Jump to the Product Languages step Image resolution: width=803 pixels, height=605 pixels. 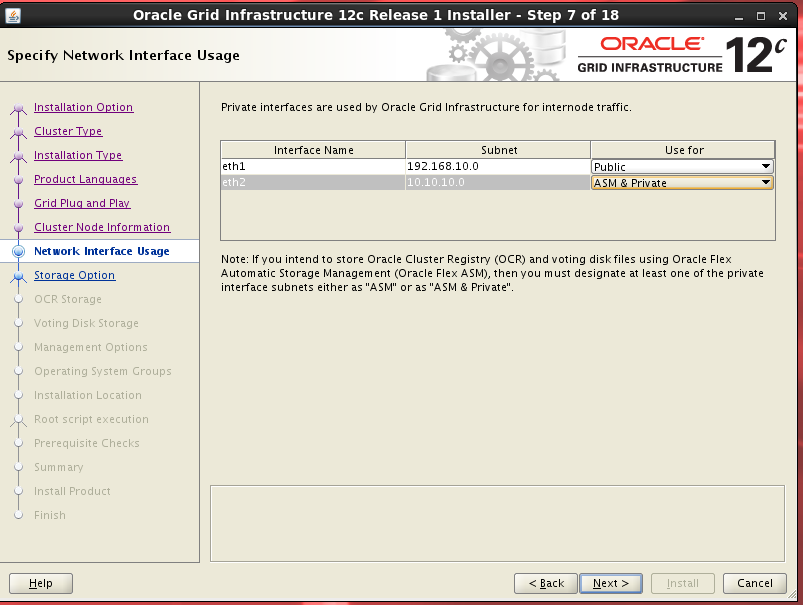86,179
